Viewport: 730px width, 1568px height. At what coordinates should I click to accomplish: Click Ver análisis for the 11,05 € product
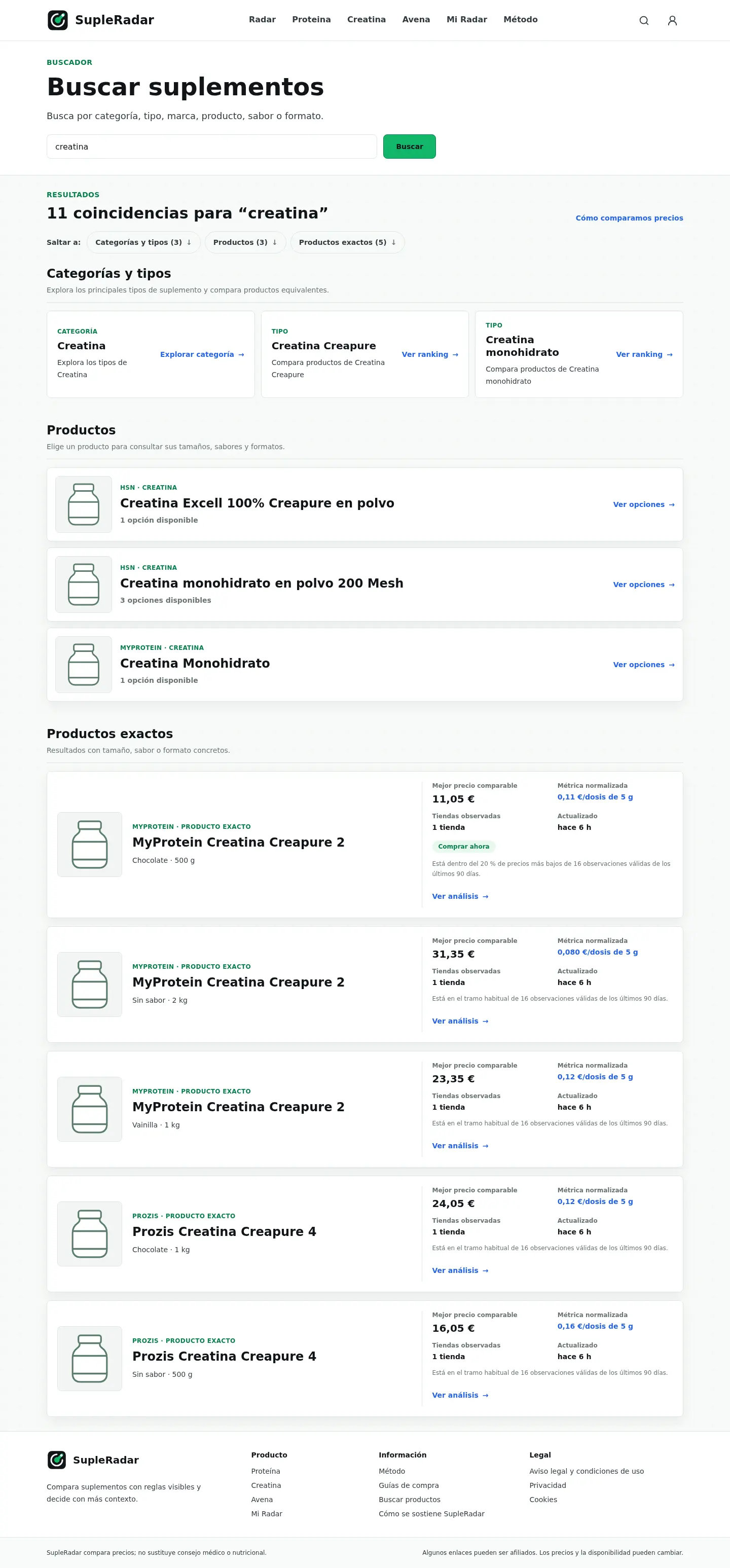[x=460, y=896]
